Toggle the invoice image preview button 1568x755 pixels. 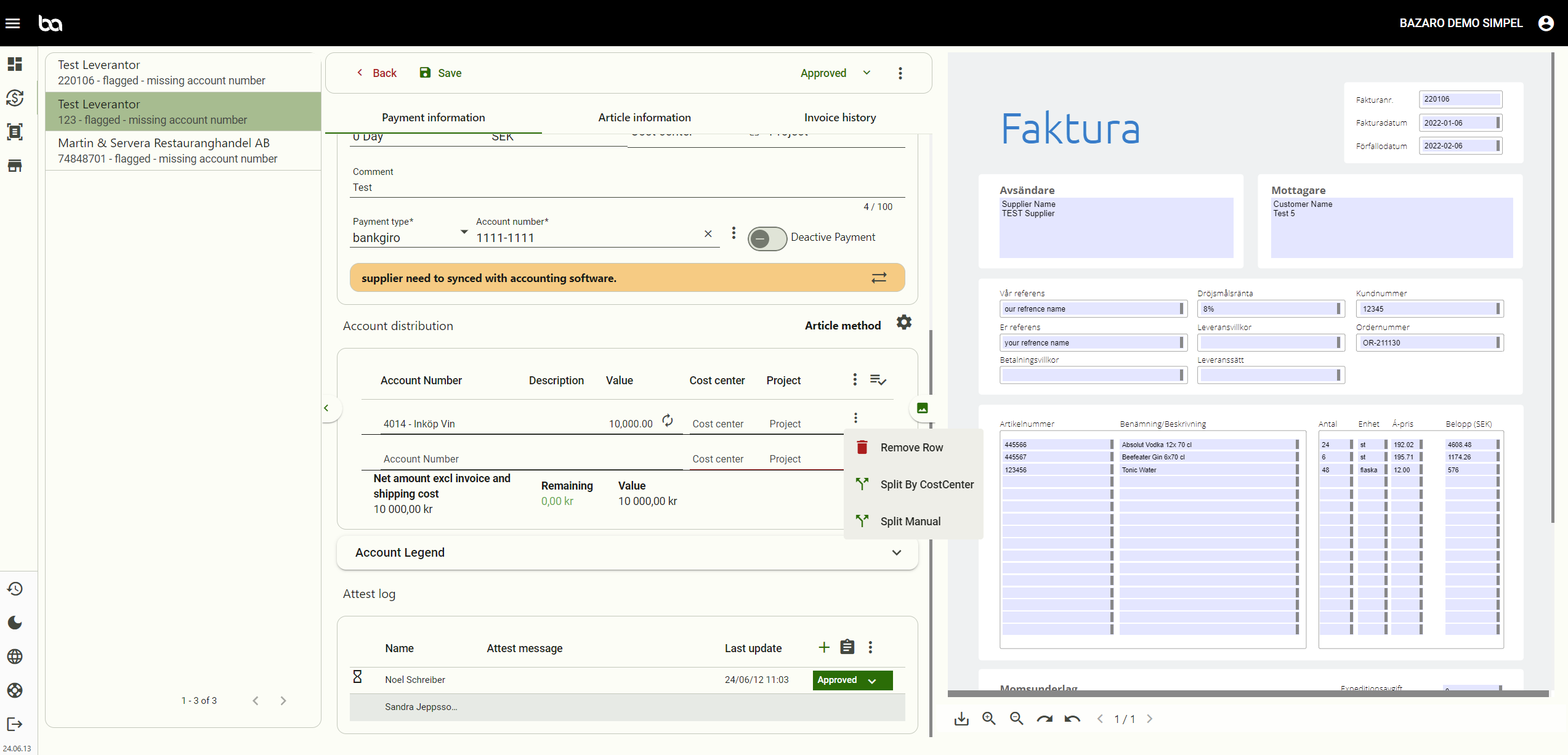923,408
